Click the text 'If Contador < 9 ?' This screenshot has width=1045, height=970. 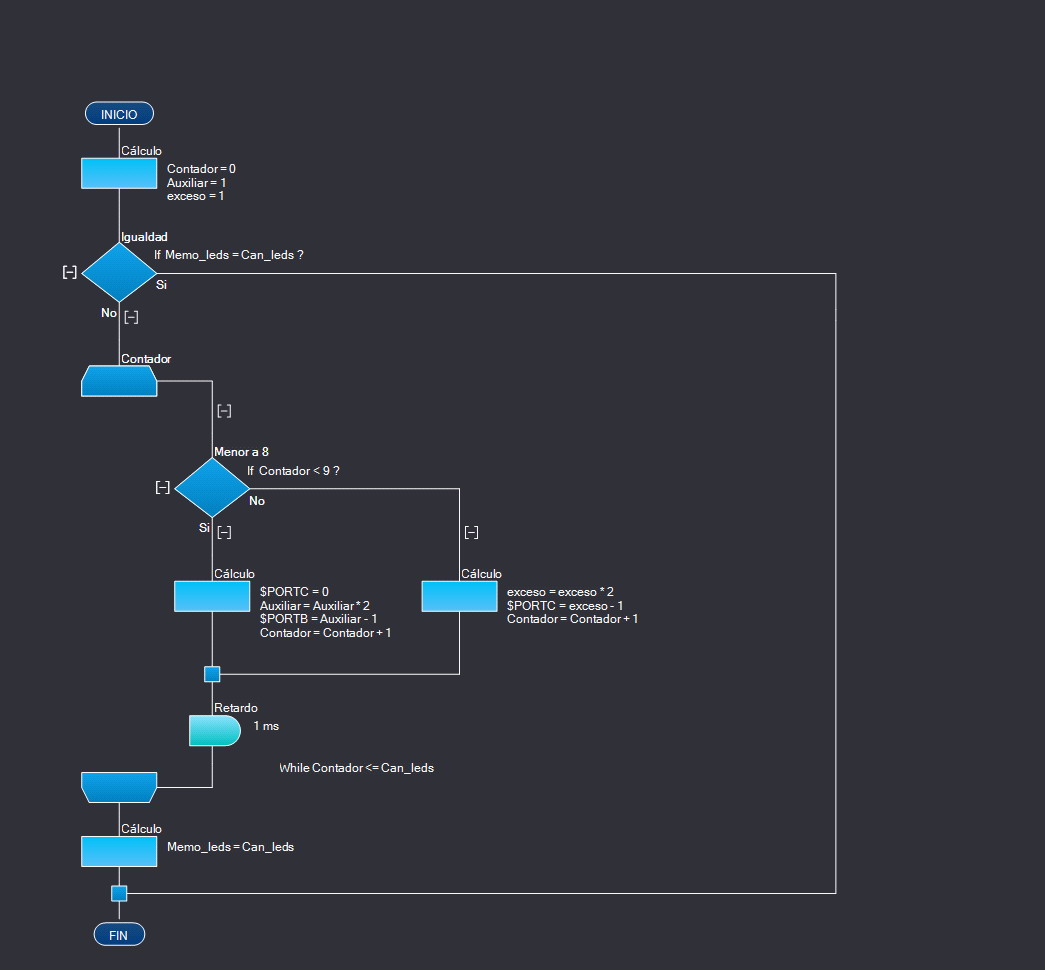point(293,471)
